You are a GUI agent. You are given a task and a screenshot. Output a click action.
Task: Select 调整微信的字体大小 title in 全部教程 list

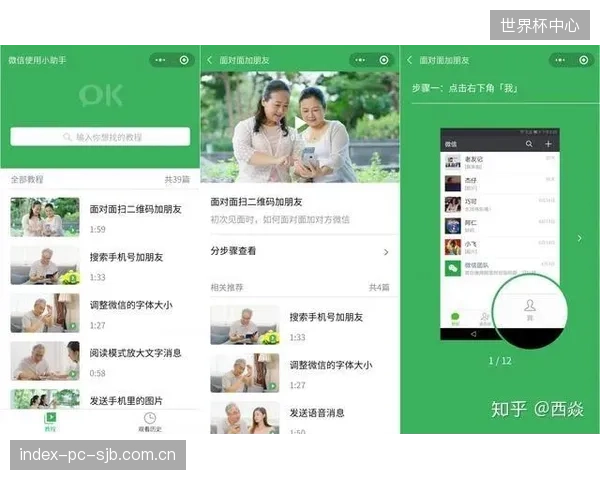point(131,305)
